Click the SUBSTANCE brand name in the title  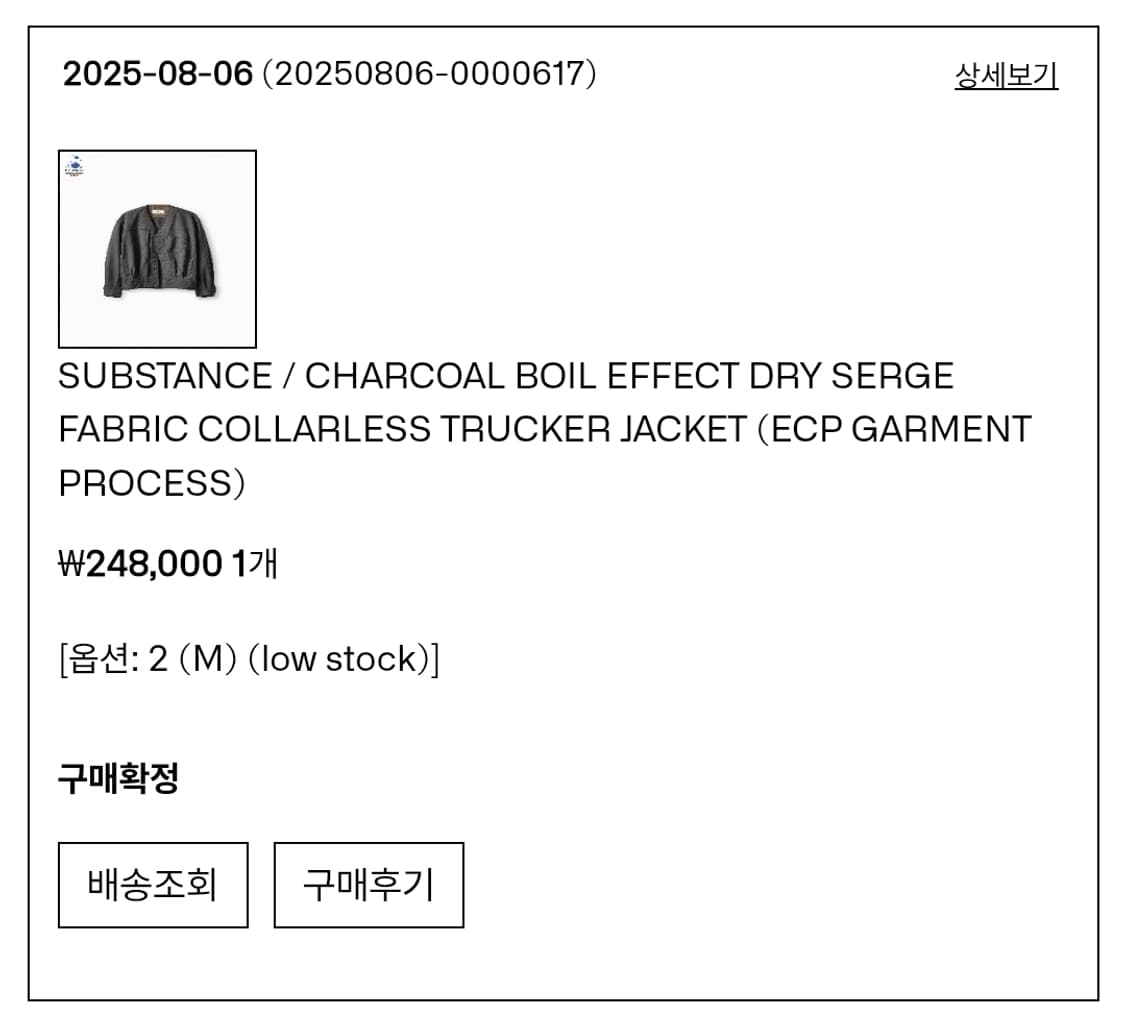[164, 376]
